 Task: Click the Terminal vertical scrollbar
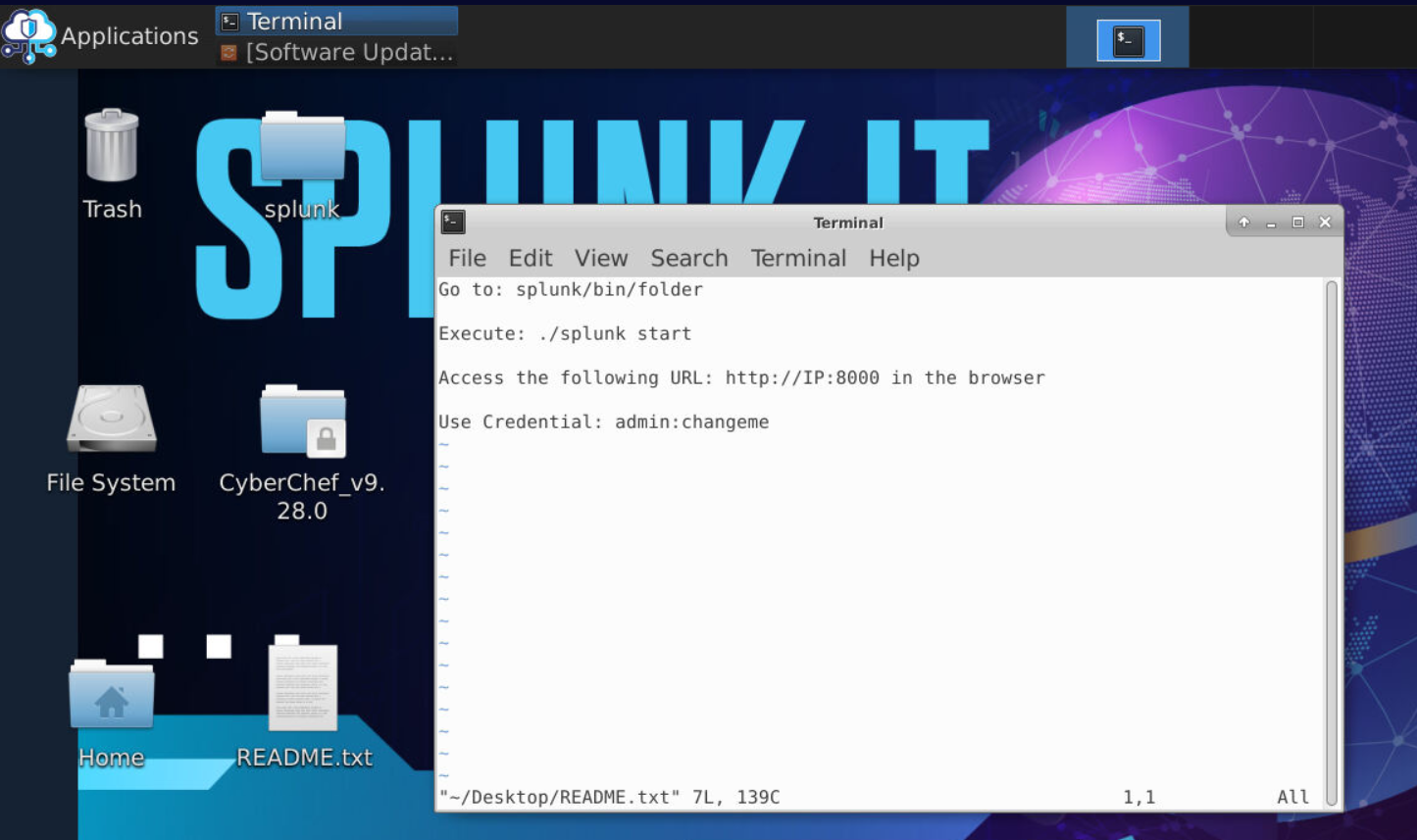(1331, 543)
